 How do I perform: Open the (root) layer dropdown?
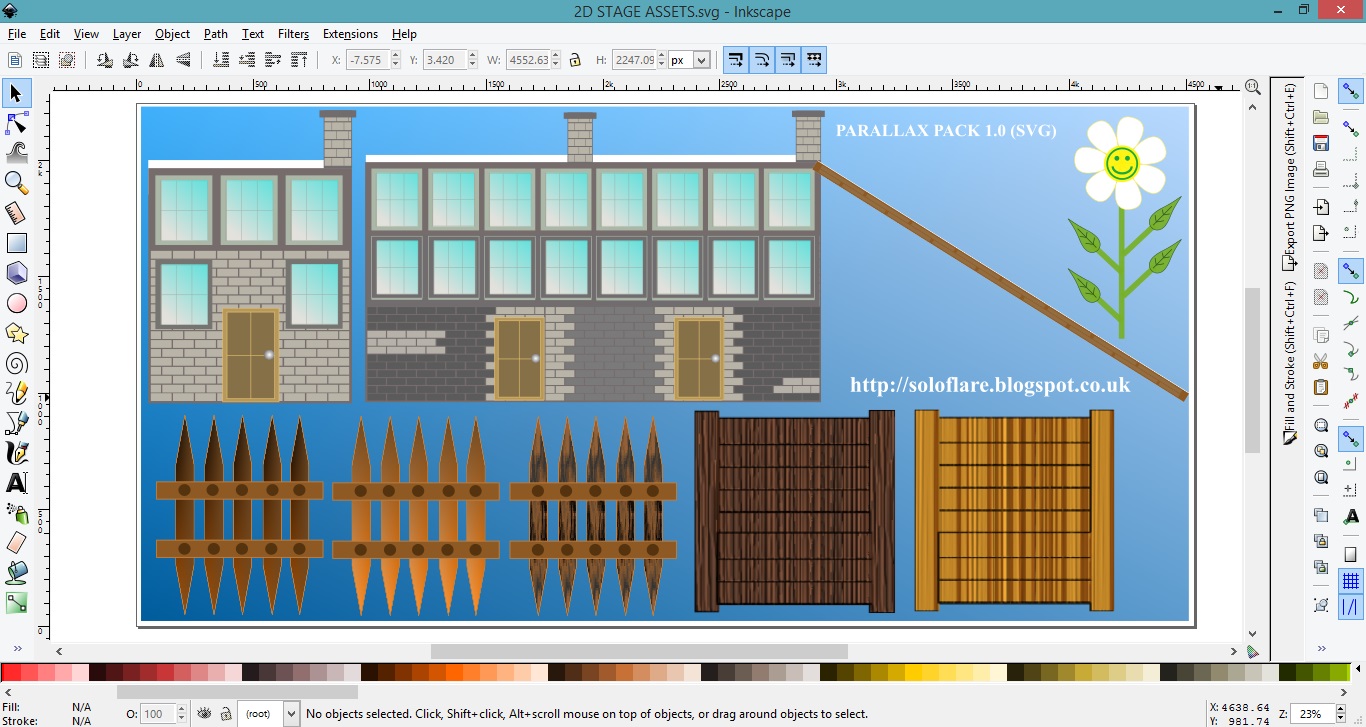[x=268, y=714]
